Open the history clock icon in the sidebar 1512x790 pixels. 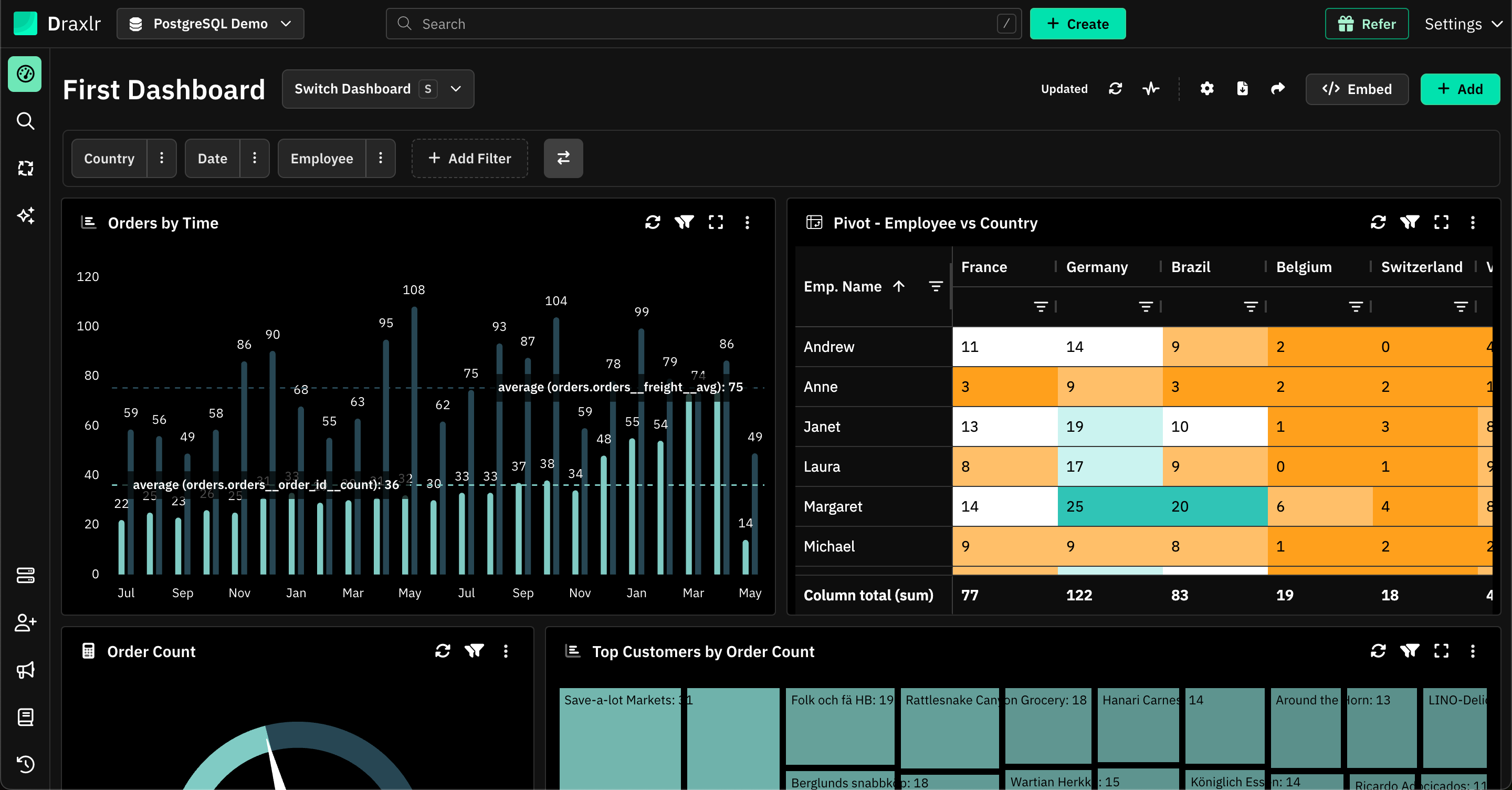pos(25,764)
